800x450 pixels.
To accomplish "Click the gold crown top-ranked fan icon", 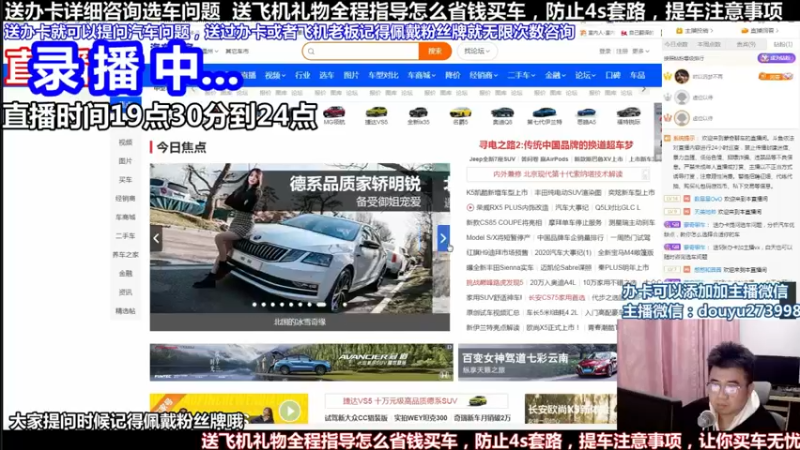I will [x=667, y=77].
